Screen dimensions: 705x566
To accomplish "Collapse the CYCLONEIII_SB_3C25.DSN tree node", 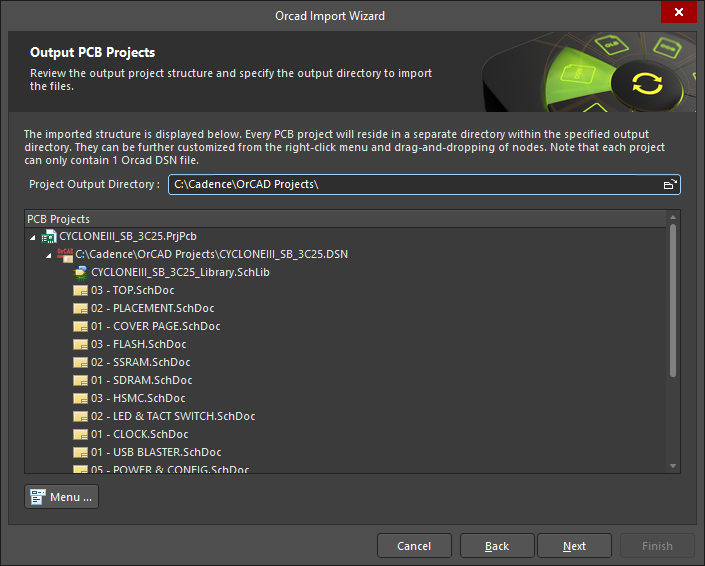I will click(49, 255).
